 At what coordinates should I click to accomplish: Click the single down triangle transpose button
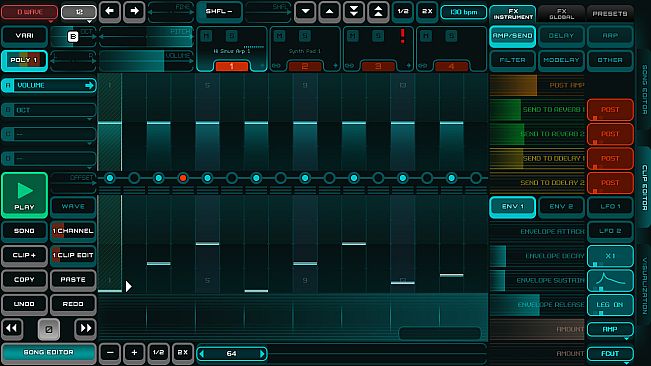[305, 12]
